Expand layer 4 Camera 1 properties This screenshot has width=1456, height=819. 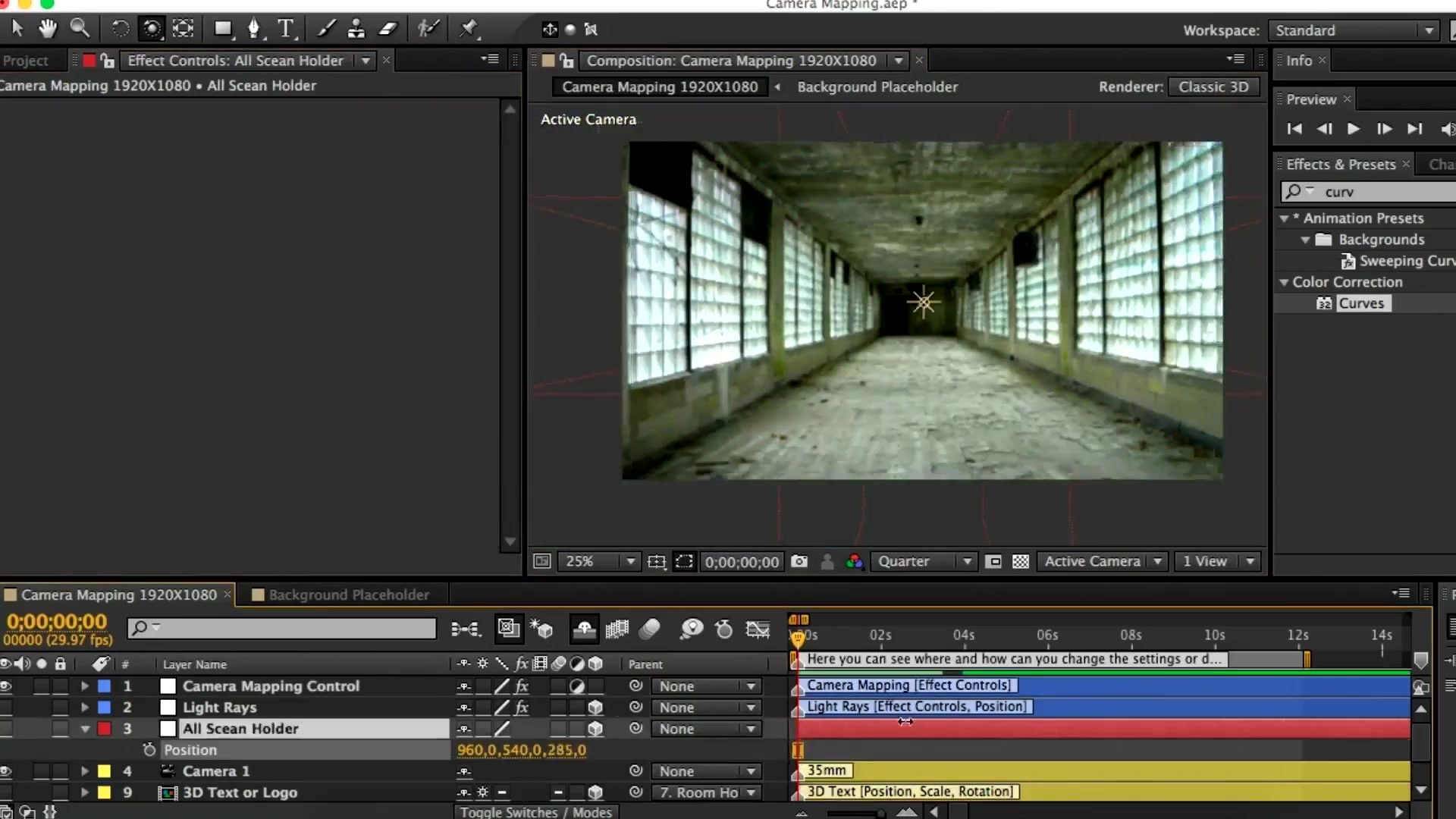point(83,770)
